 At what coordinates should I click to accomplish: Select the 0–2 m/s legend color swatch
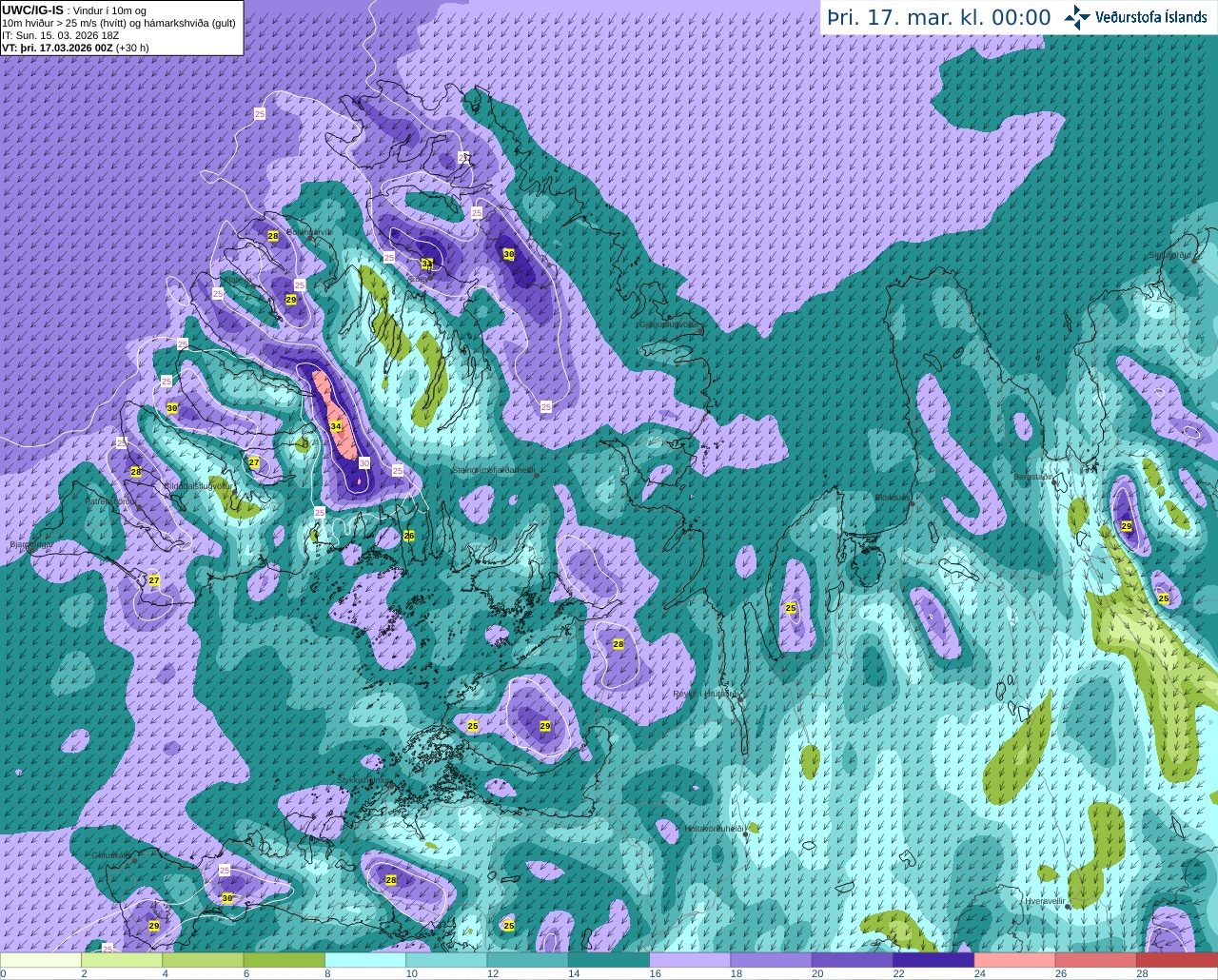click(x=41, y=960)
